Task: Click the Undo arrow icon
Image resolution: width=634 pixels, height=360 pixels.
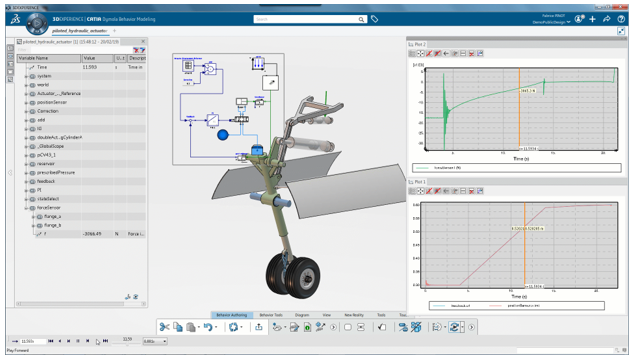Action: (208, 327)
